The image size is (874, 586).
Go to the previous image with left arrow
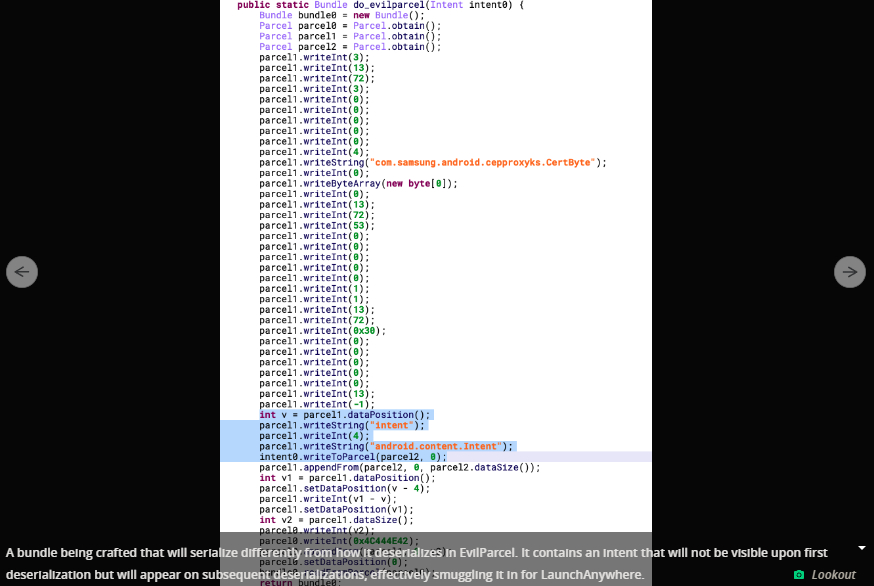tap(22, 272)
